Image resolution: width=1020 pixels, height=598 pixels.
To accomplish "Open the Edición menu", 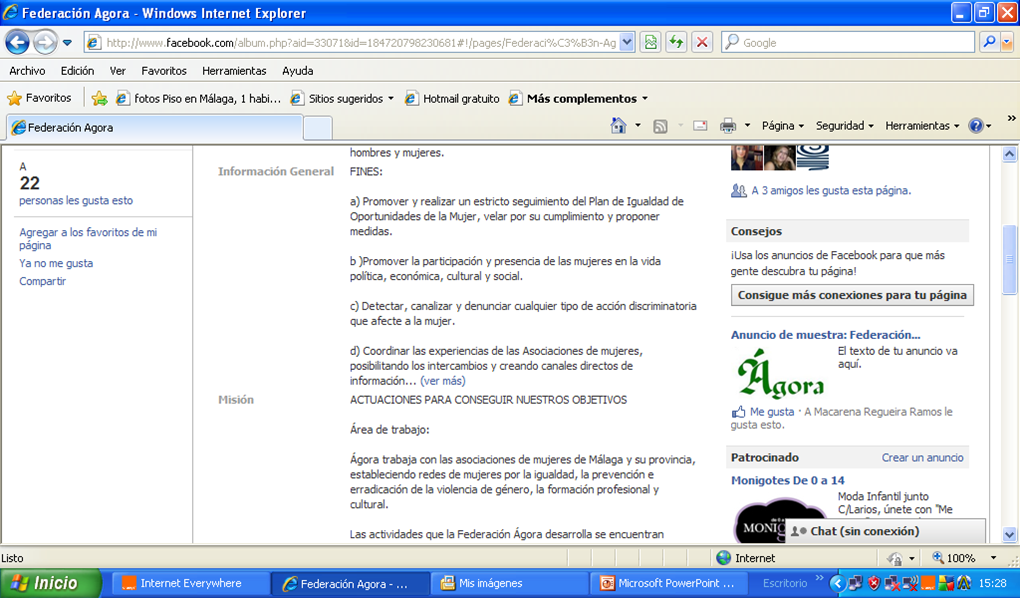I will click(x=77, y=71).
